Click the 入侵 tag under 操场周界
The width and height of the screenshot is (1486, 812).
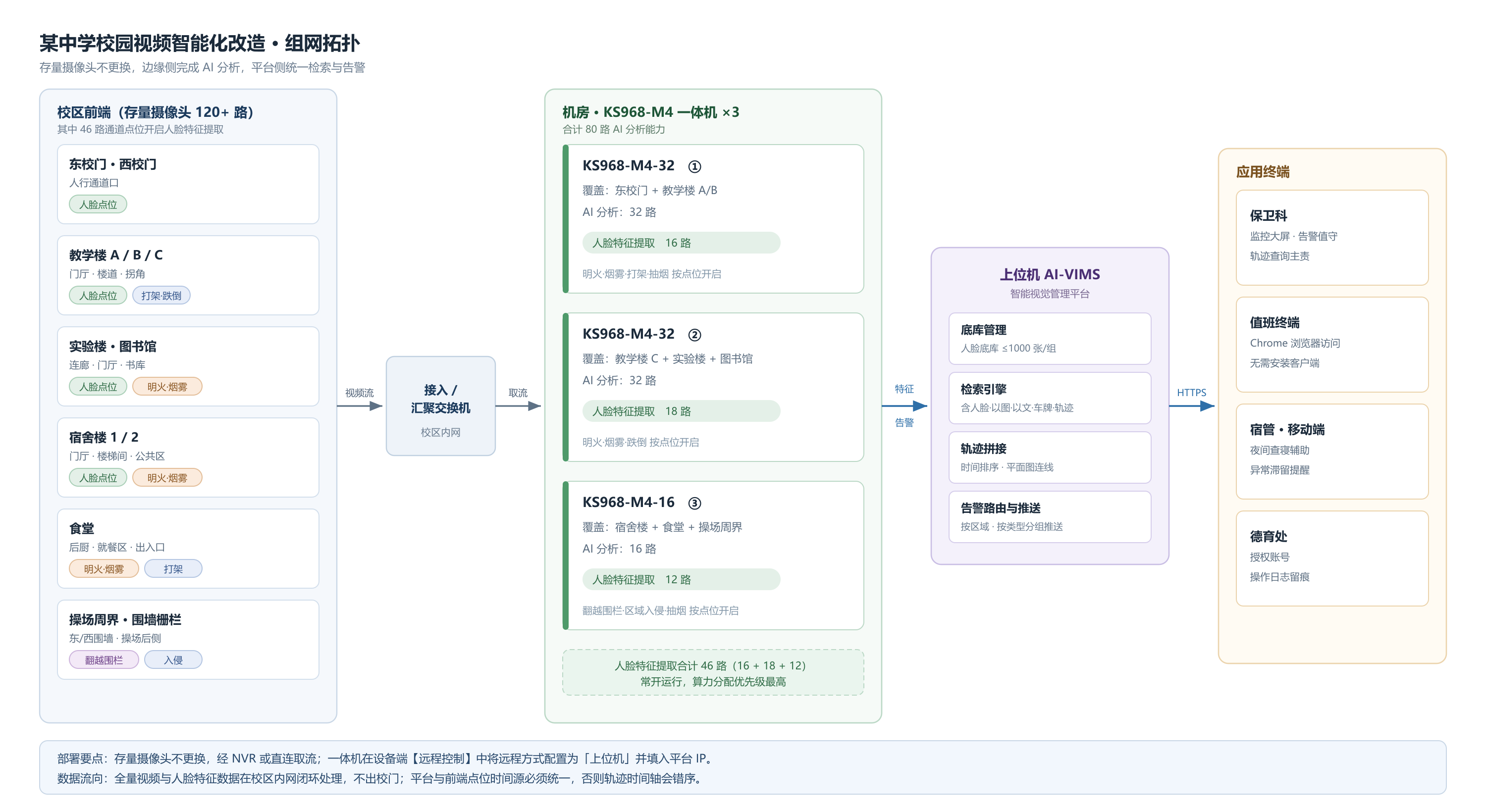coord(173,660)
